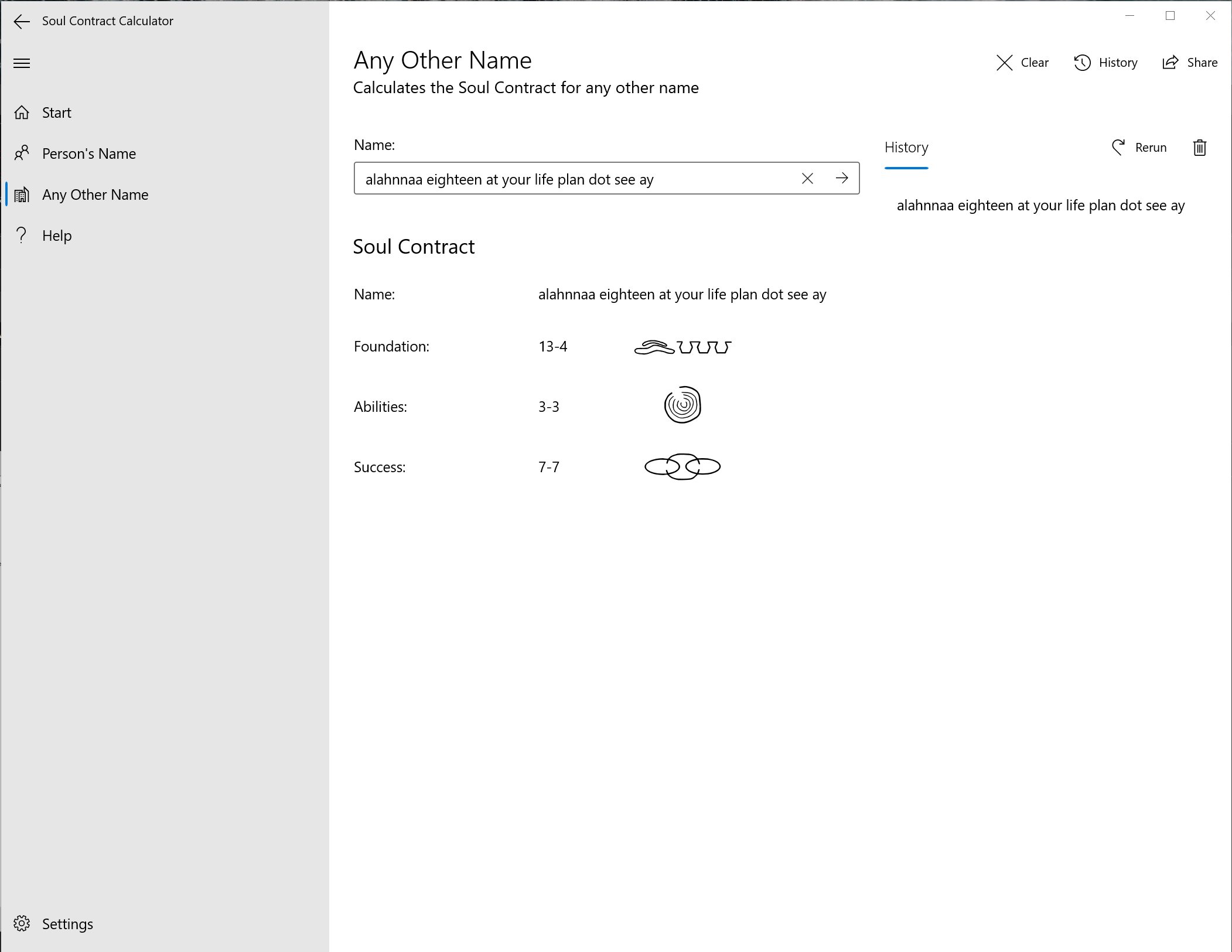Open the Help page

click(56, 236)
